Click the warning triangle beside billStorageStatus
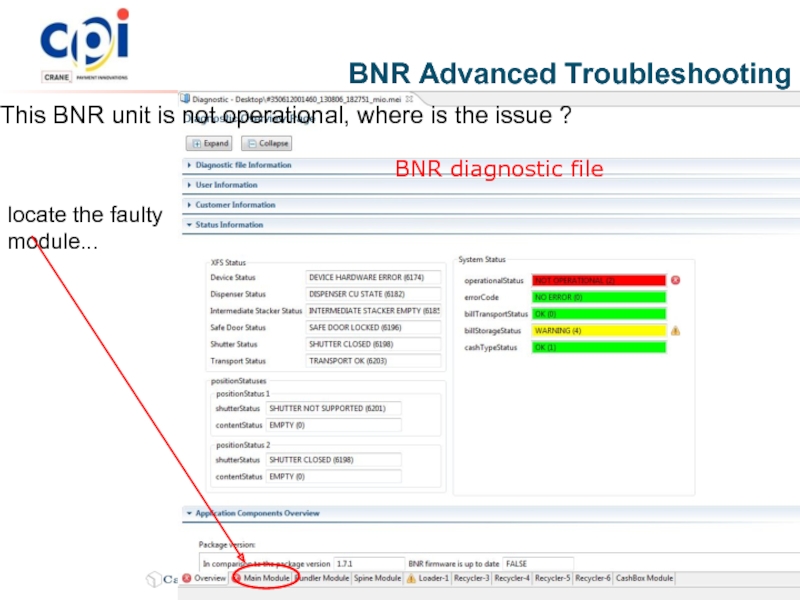800x600 pixels. (676, 331)
